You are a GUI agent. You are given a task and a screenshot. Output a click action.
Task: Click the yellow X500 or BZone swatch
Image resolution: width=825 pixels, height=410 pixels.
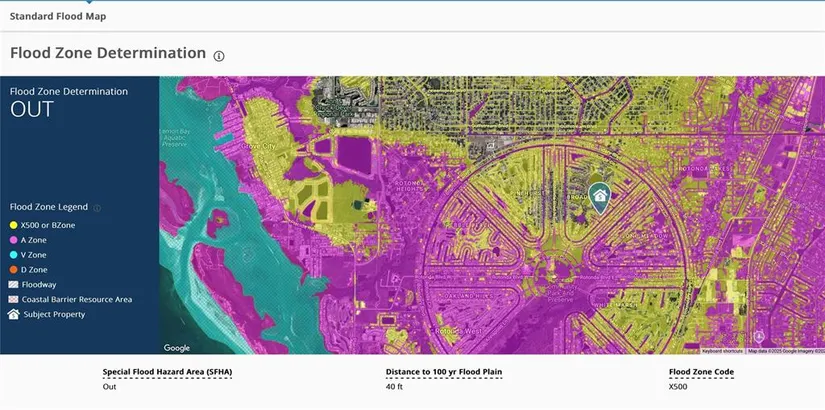14,225
